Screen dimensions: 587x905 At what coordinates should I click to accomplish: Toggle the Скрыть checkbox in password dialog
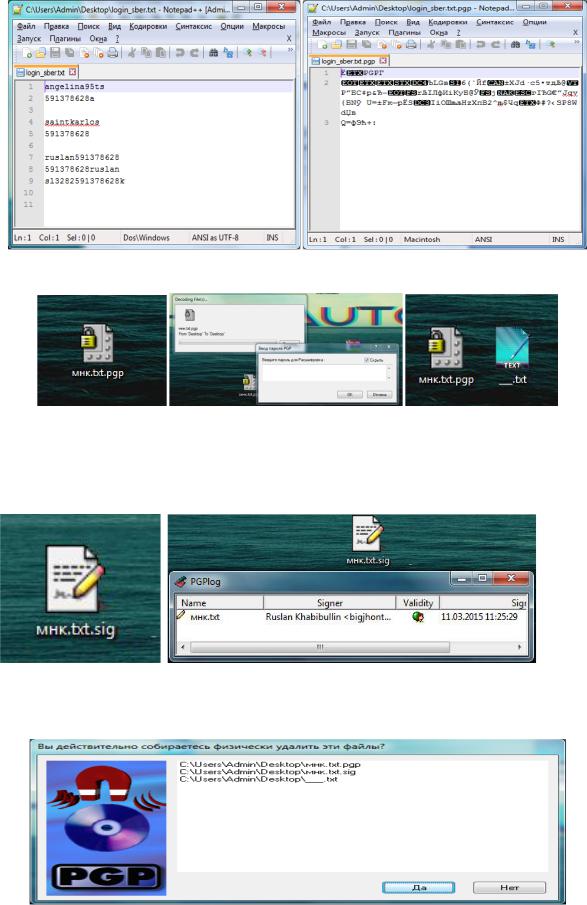pyautogui.click(x=367, y=360)
